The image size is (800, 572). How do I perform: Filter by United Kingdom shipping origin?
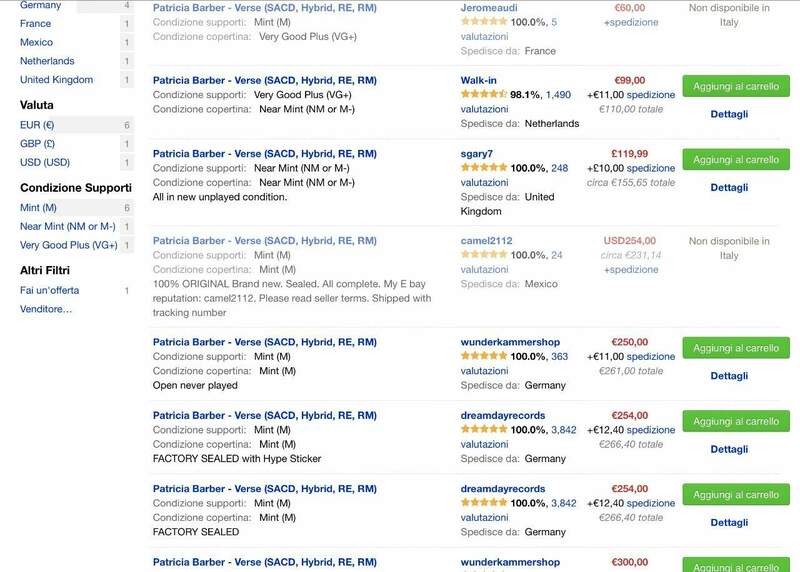click(x=56, y=80)
